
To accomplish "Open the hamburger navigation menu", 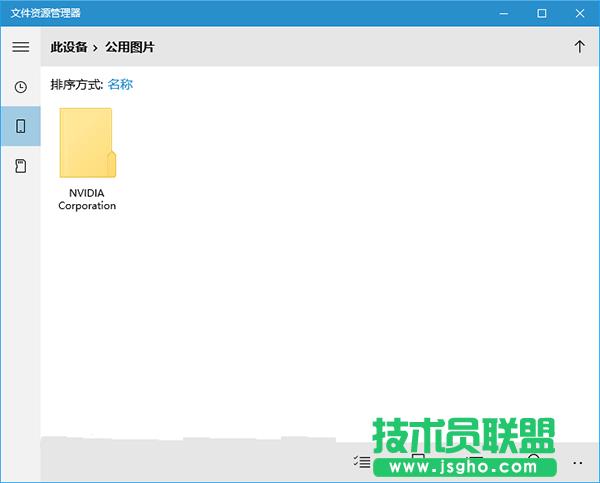I will click(20, 47).
